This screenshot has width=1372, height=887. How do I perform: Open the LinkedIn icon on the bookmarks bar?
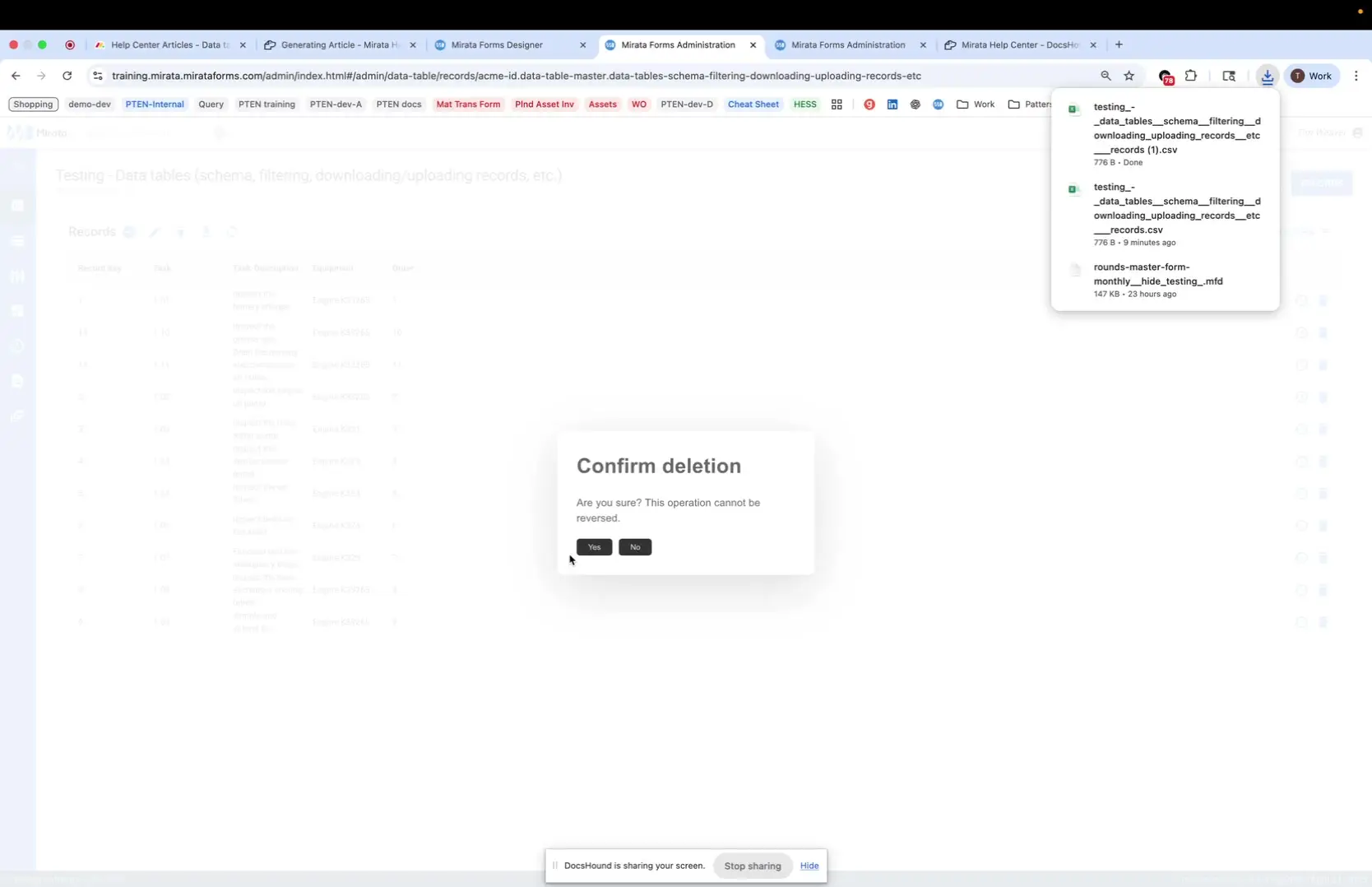tap(892, 104)
